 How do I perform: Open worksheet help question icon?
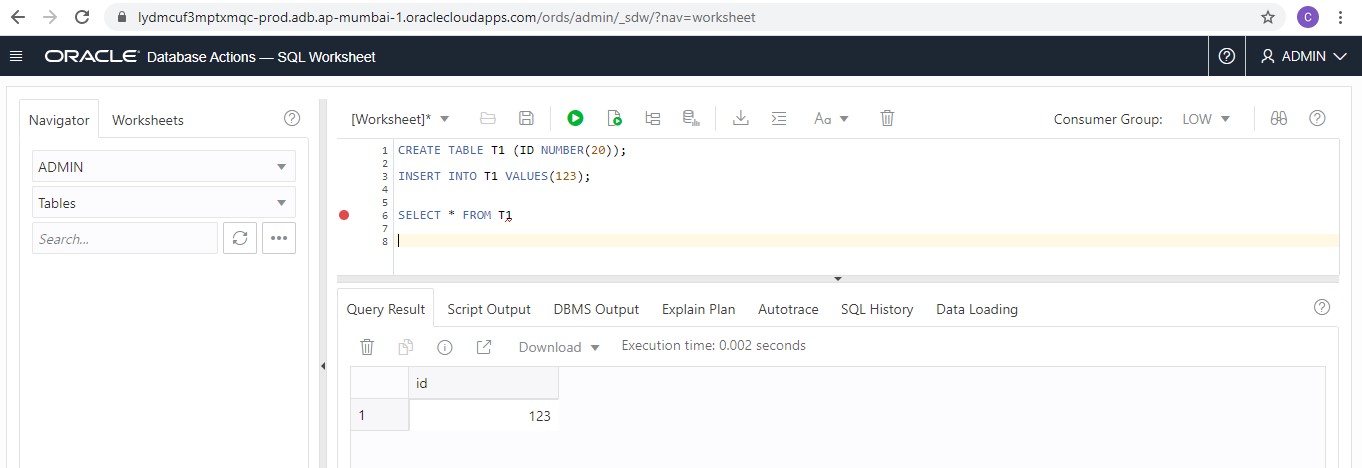tap(1317, 118)
